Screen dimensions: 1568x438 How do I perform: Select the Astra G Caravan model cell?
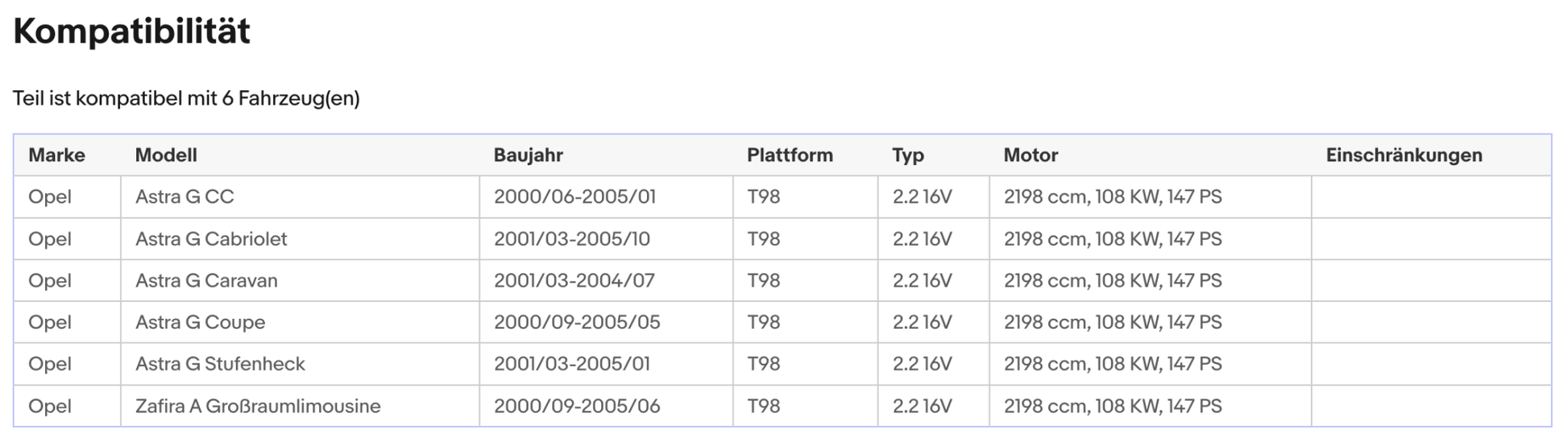pos(206,281)
